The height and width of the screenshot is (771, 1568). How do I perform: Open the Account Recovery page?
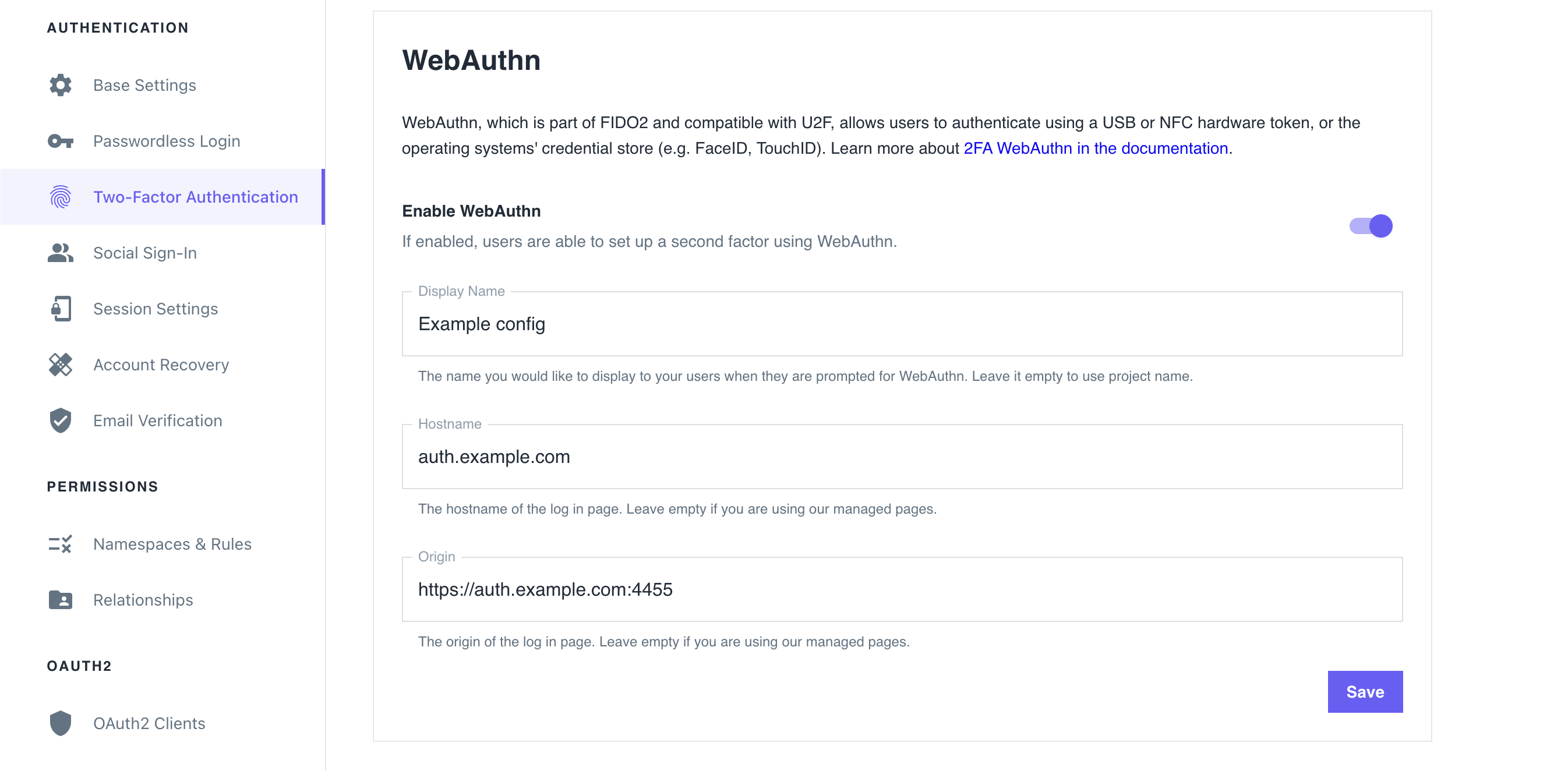(x=161, y=365)
